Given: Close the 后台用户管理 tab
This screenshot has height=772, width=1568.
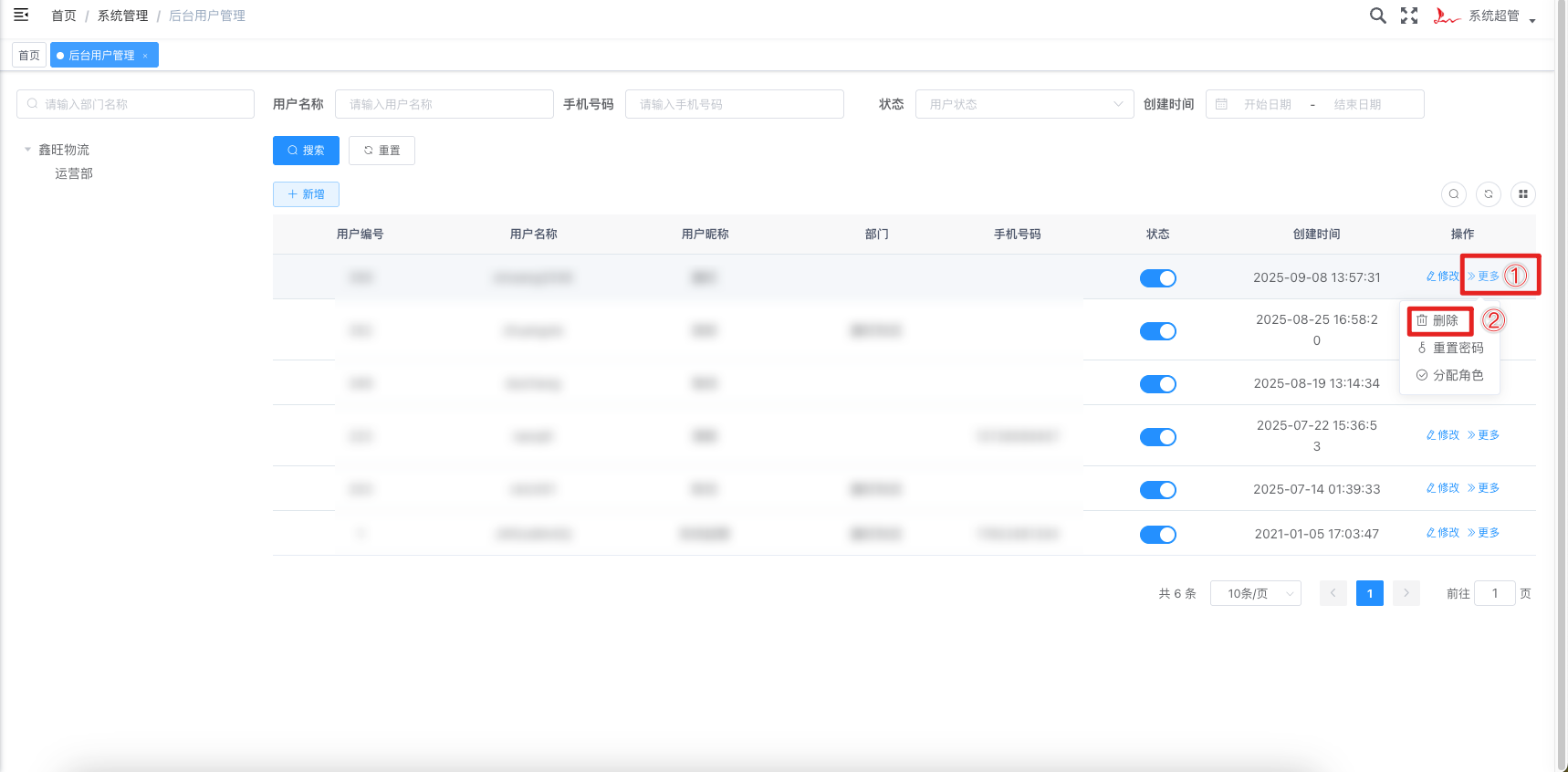Looking at the screenshot, I should coord(145,56).
